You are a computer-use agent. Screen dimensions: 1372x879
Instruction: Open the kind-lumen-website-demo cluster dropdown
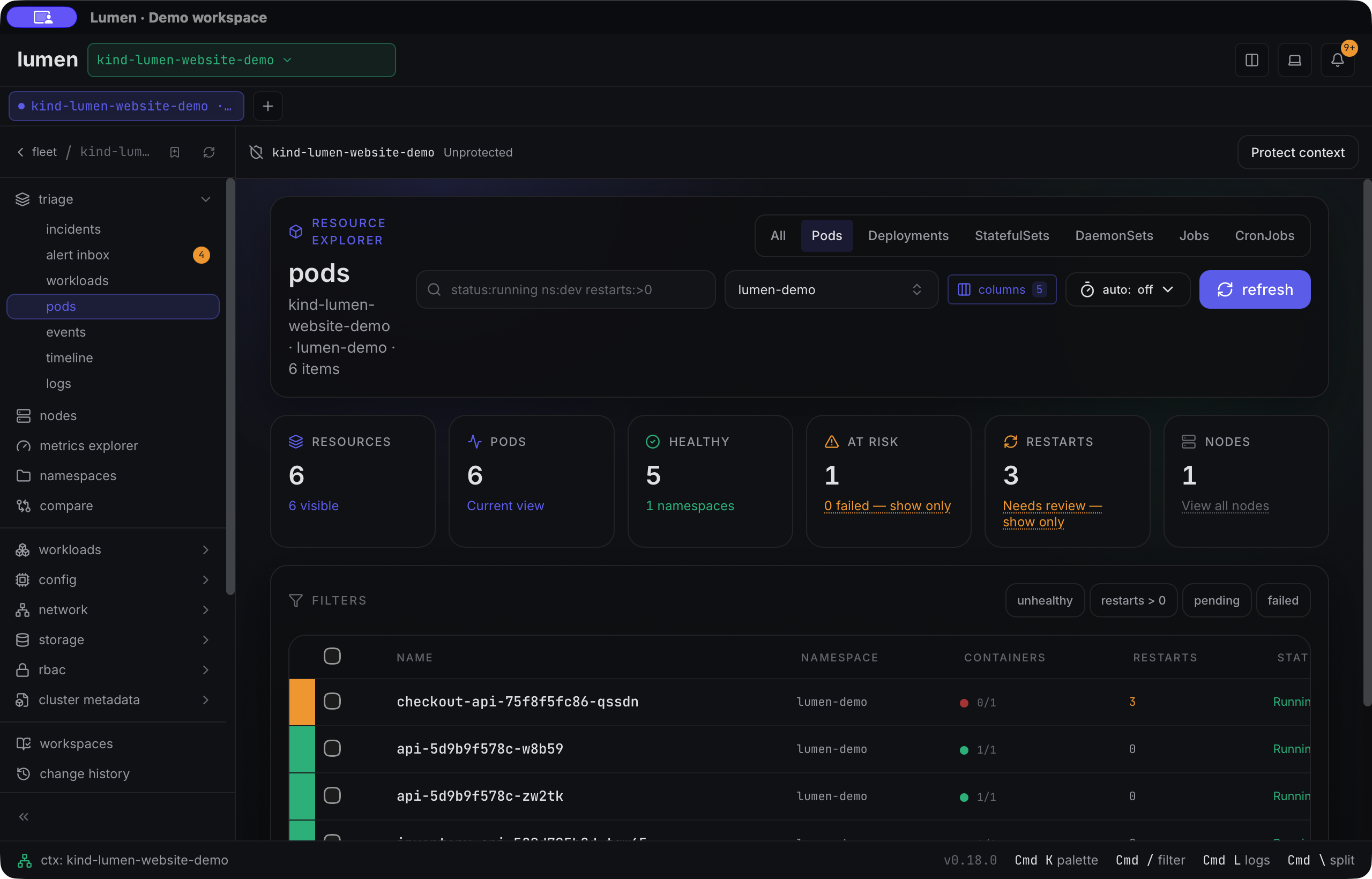point(241,60)
